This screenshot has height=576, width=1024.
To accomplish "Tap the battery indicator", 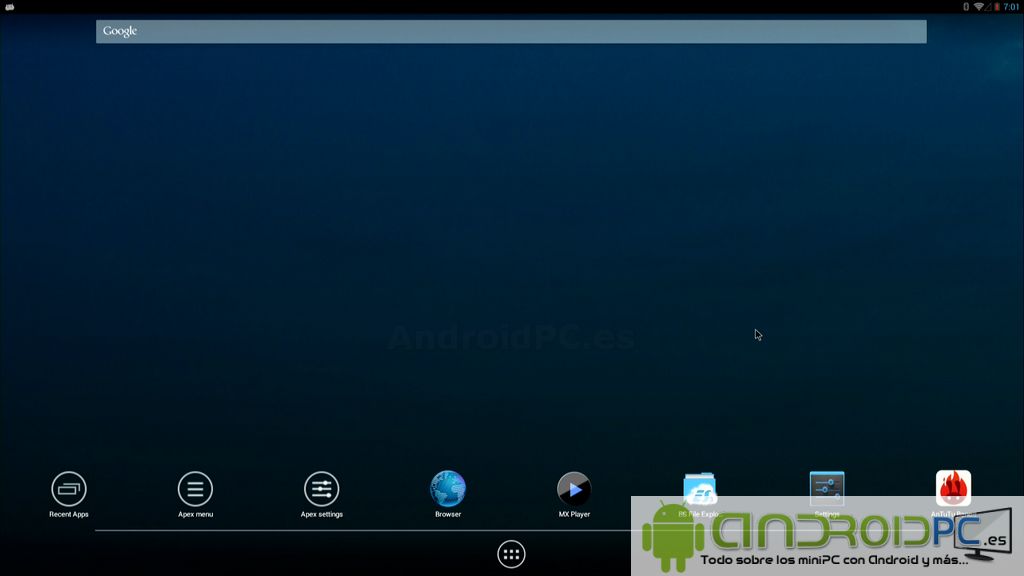I will [x=995, y=6].
